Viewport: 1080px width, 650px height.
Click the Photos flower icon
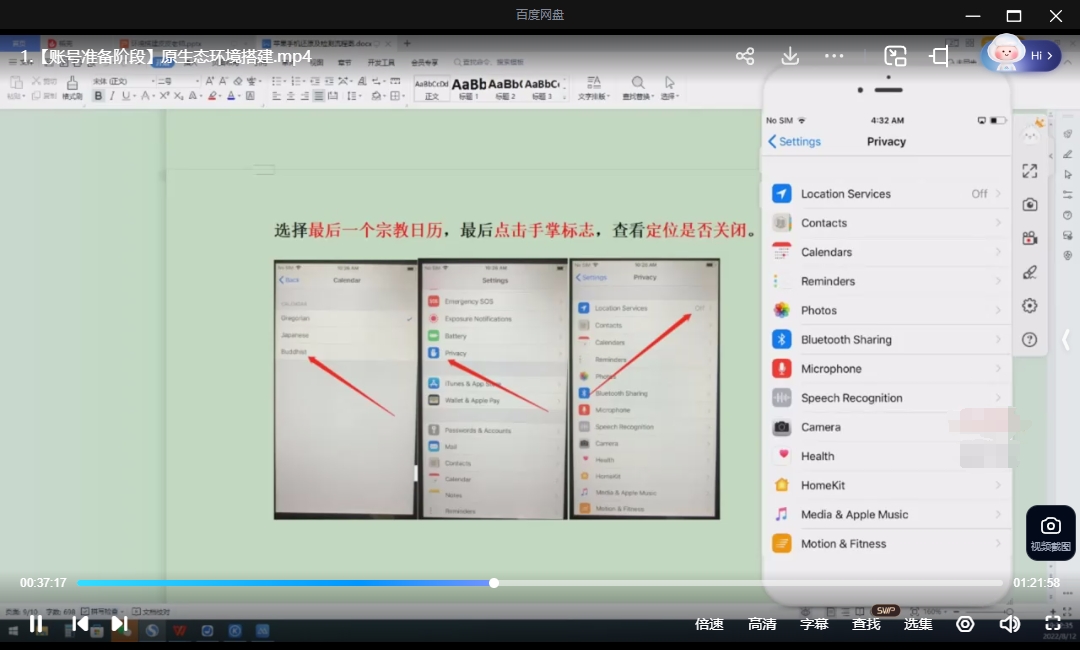click(781, 311)
